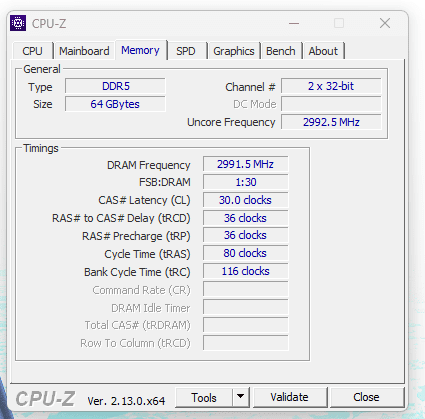
Task: Click the Validate button
Action: [289, 397]
